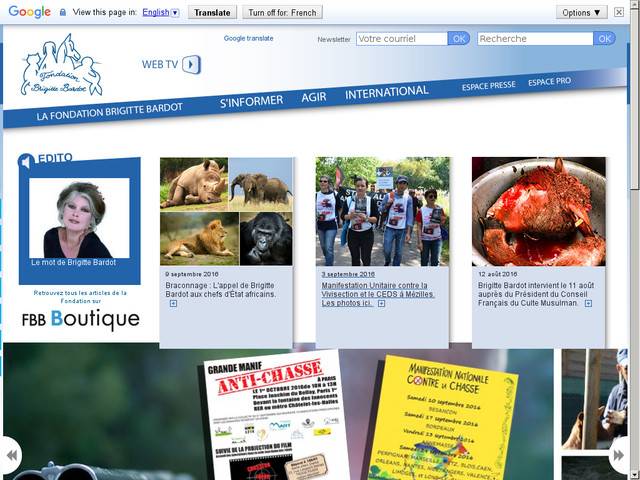Image resolution: width=640 pixels, height=480 pixels.
Task: Open Le mot de Brigitte Bardot
Action: click(x=73, y=262)
